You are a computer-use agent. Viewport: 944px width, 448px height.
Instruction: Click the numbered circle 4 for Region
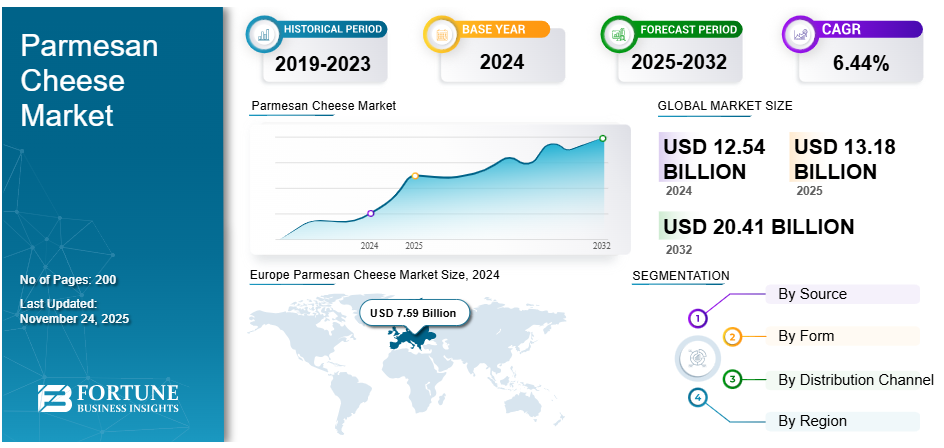click(698, 398)
